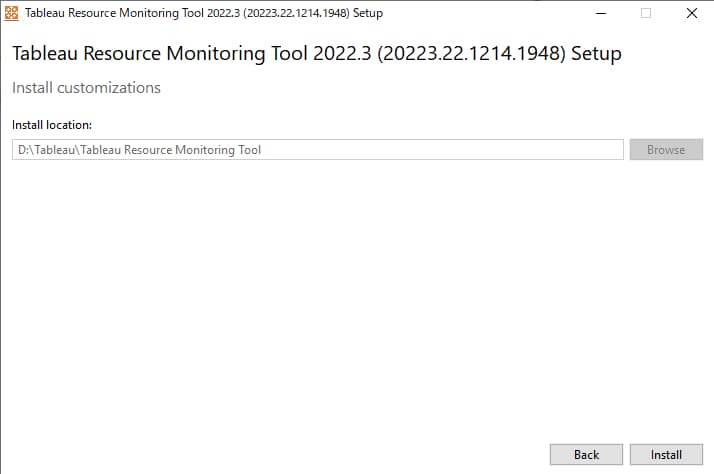Click the "Install customizations" subtitle text

pyautogui.click(x=86, y=87)
